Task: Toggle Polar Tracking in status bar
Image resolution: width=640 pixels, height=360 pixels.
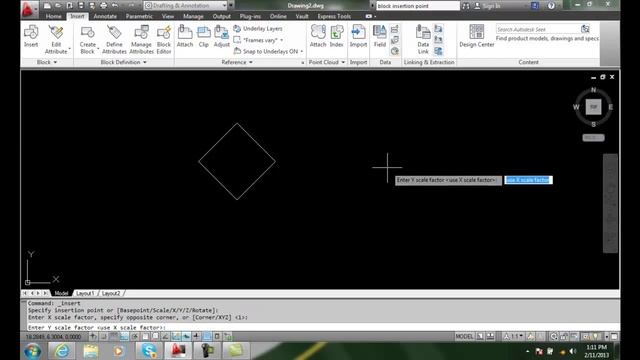Action: (135, 336)
